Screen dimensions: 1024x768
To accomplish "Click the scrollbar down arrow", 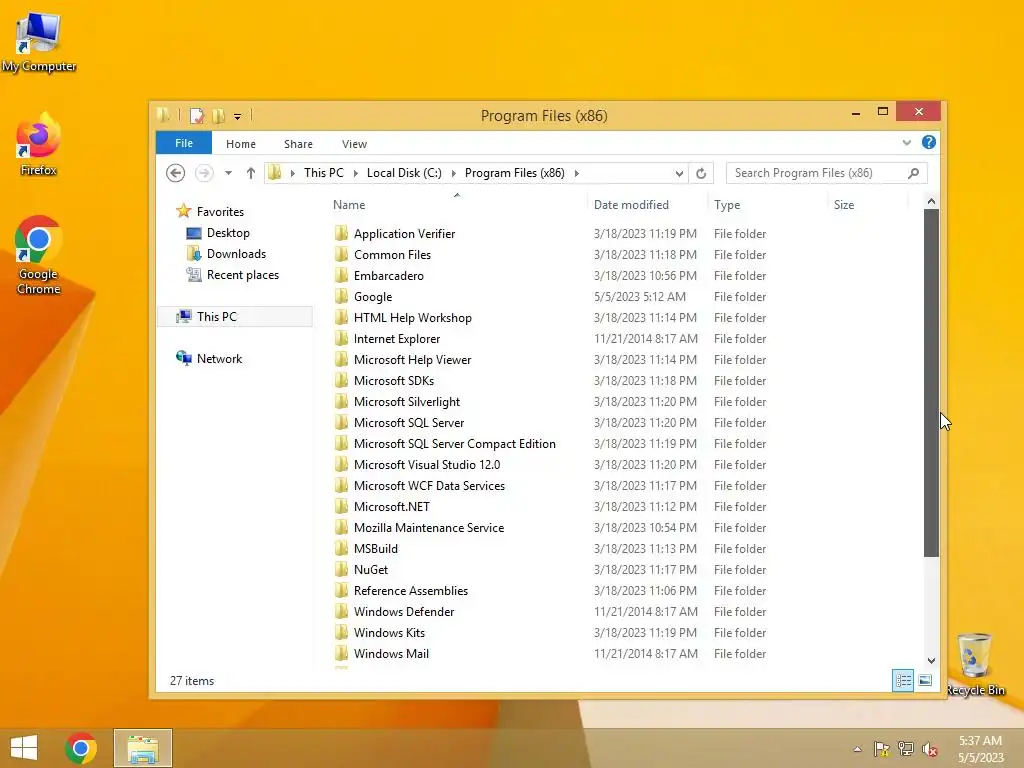I will tap(931, 661).
